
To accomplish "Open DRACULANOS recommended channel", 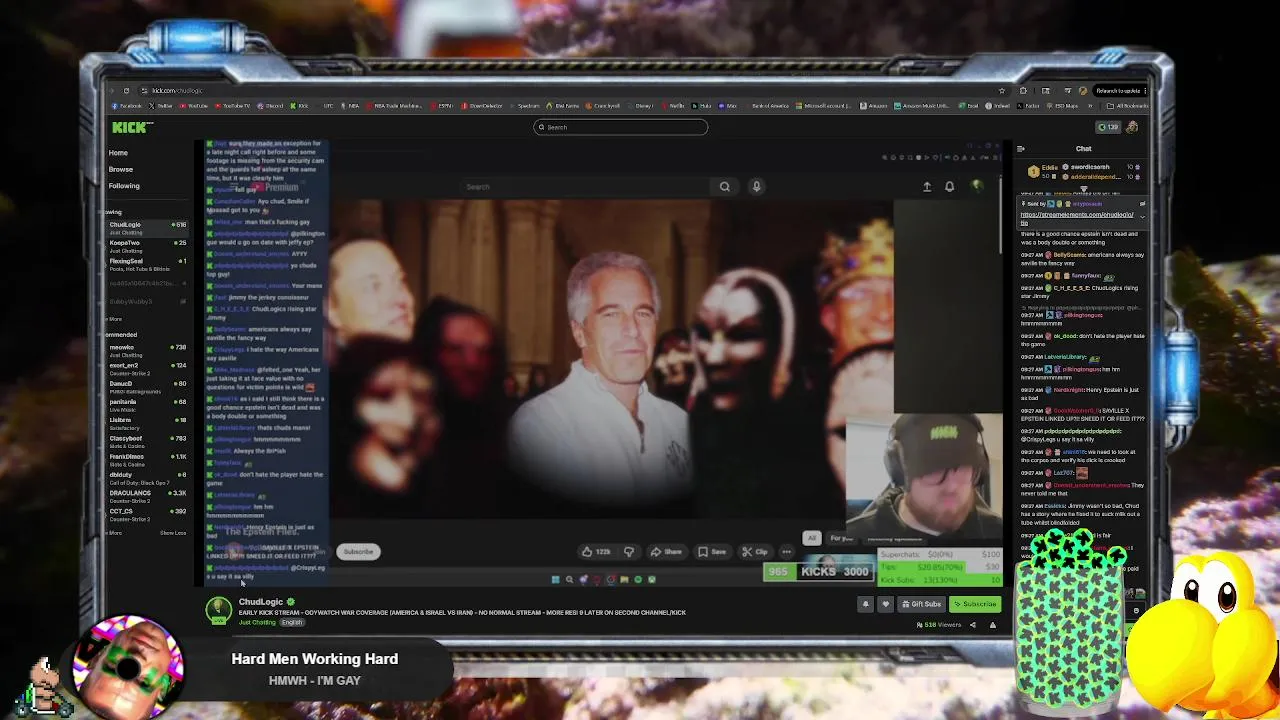I will coord(147,495).
